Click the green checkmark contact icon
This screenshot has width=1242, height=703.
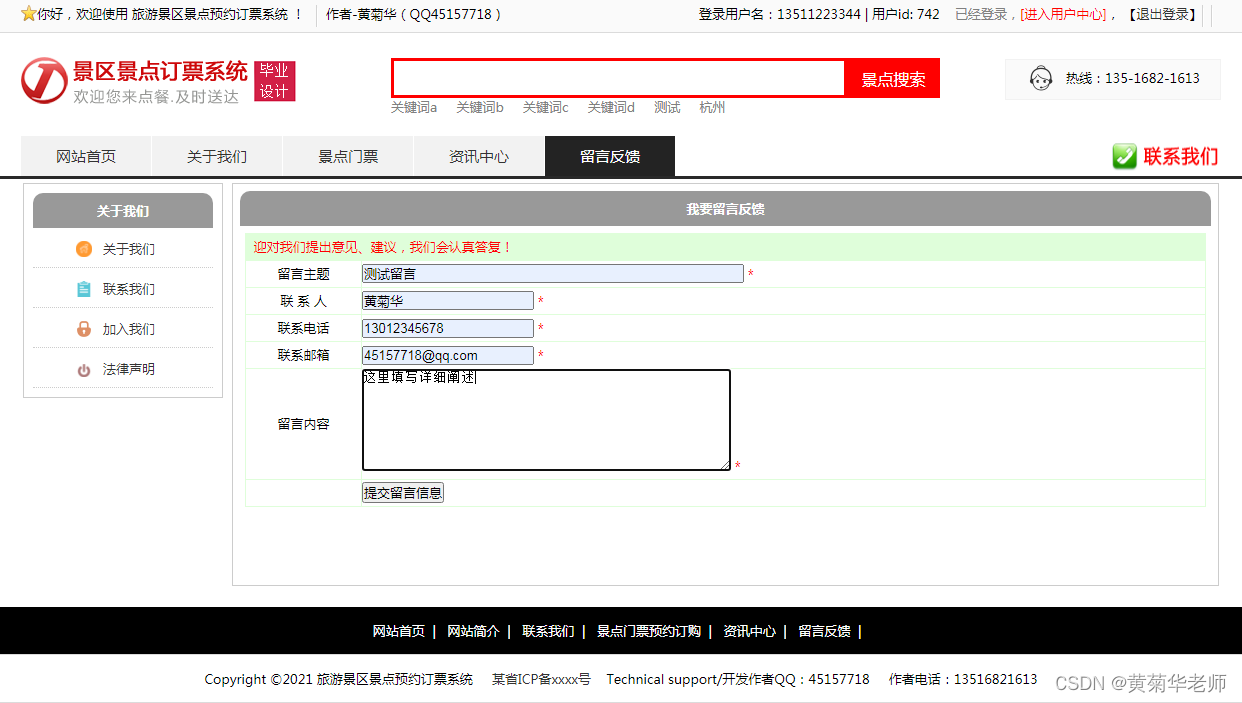click(1124, 156)
